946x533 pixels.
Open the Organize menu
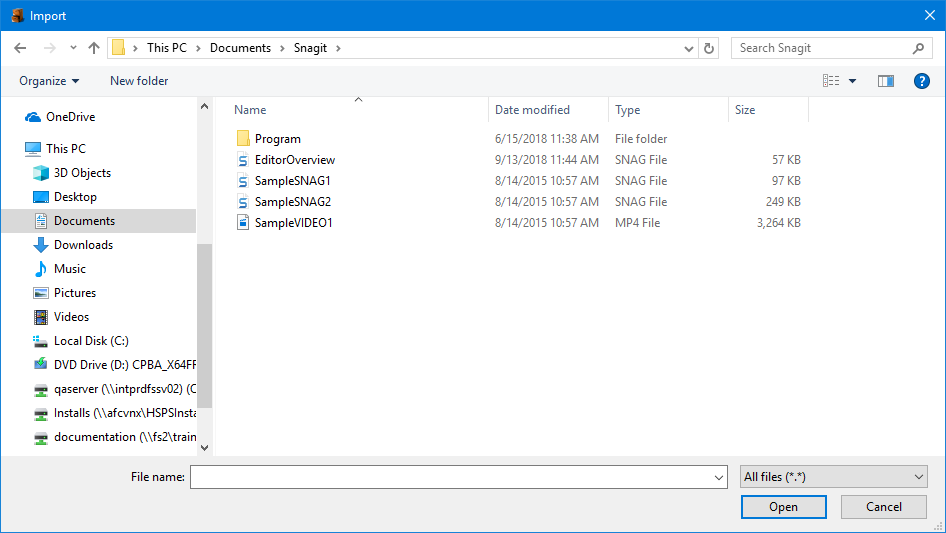pyautogui.click(x=49, y=81)
